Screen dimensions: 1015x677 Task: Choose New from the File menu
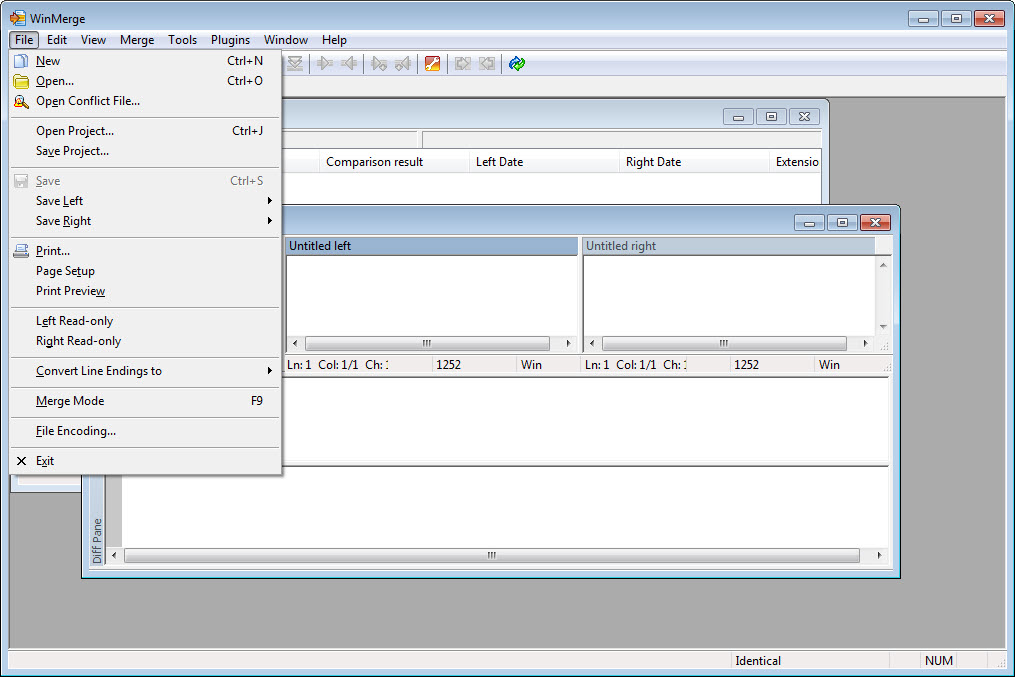(x=146, y=61)
